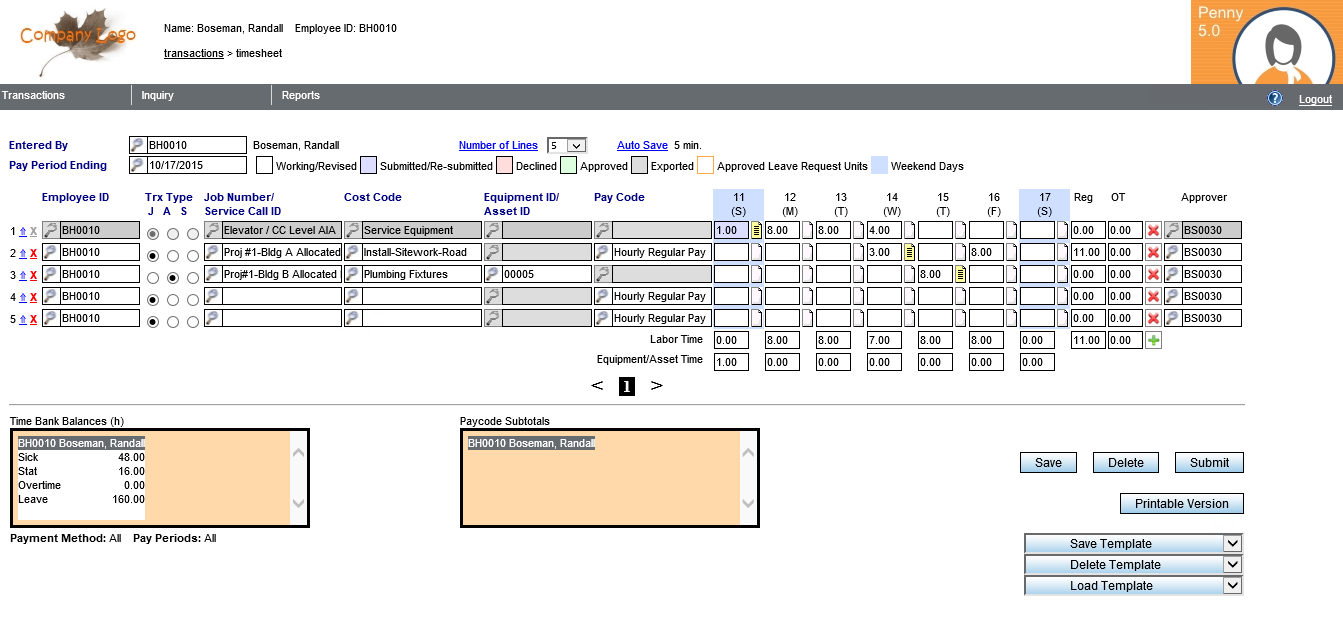This screenshot has height=617, width=1343.
Task: Click the move-up arrow on line 3
Action: coord(22,275)
